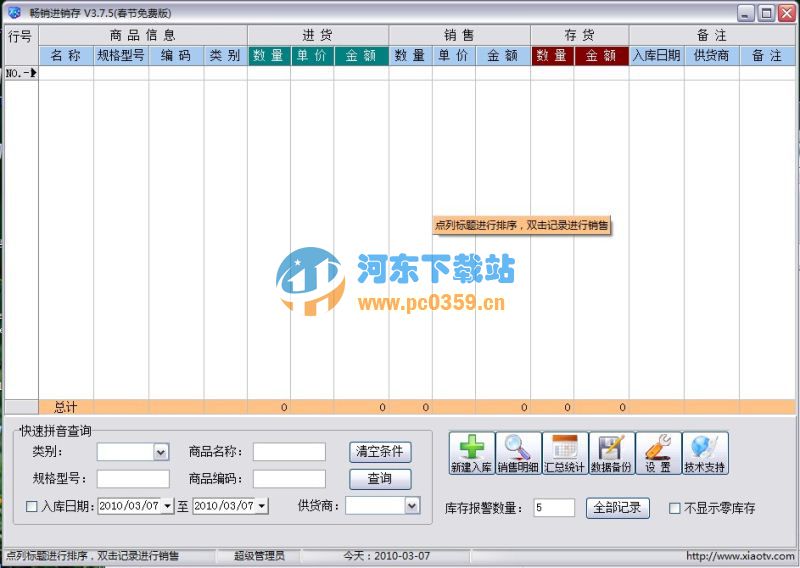800x568 pixels.
Task: Click the 商品编码 input field
Action: point(289,479)
